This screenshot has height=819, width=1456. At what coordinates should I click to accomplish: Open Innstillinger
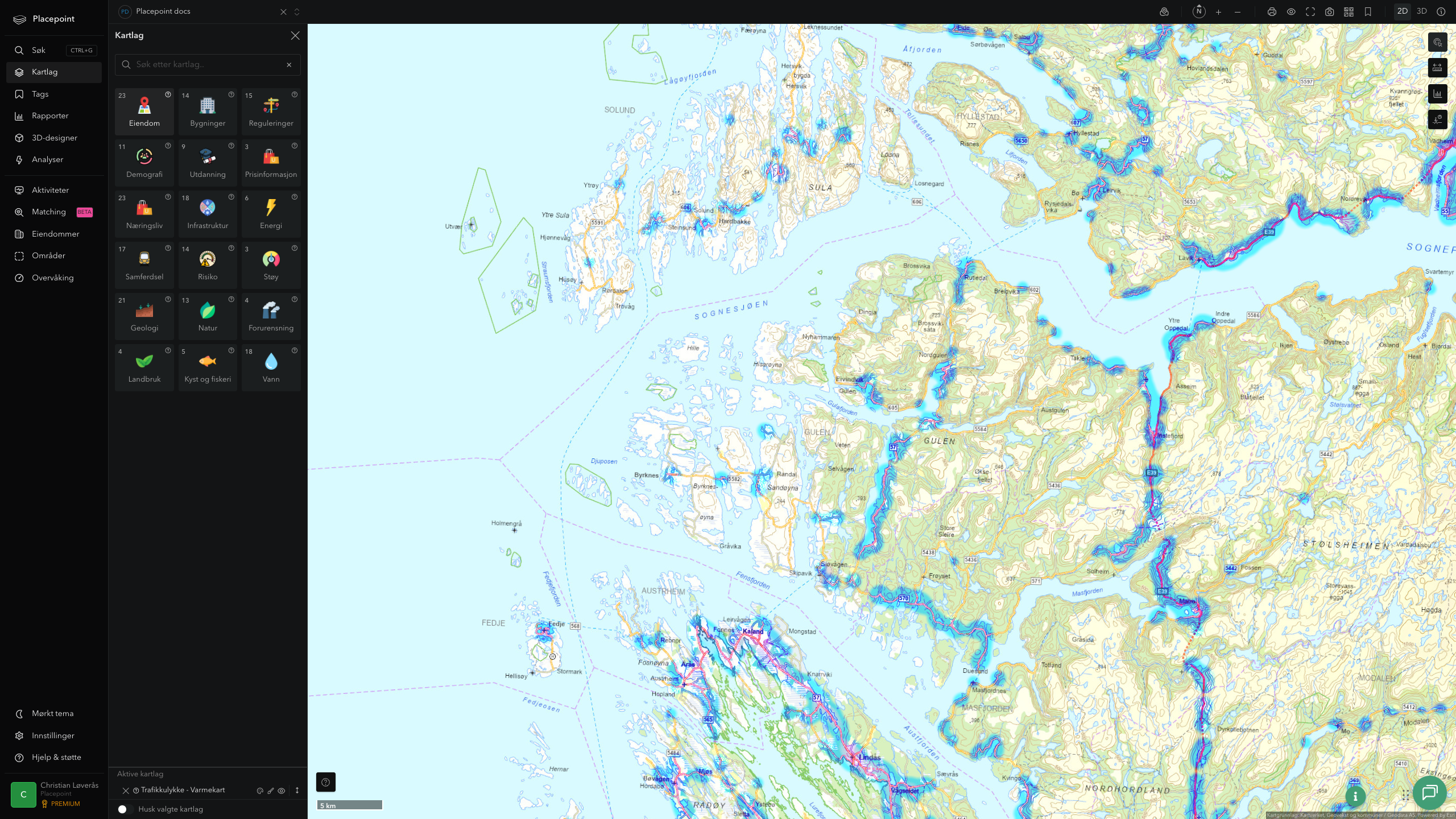(x=53, y=735)
